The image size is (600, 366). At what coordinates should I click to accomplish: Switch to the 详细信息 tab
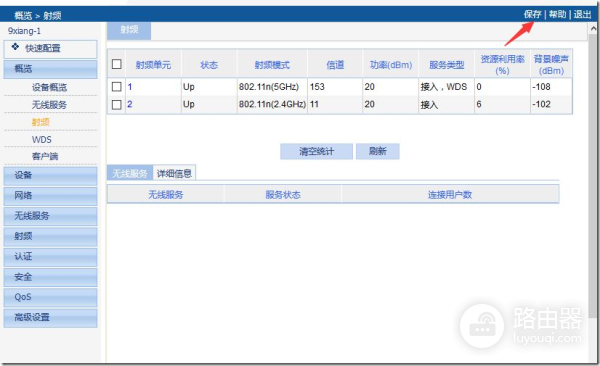pyautogui.click(x=174, y=173)
